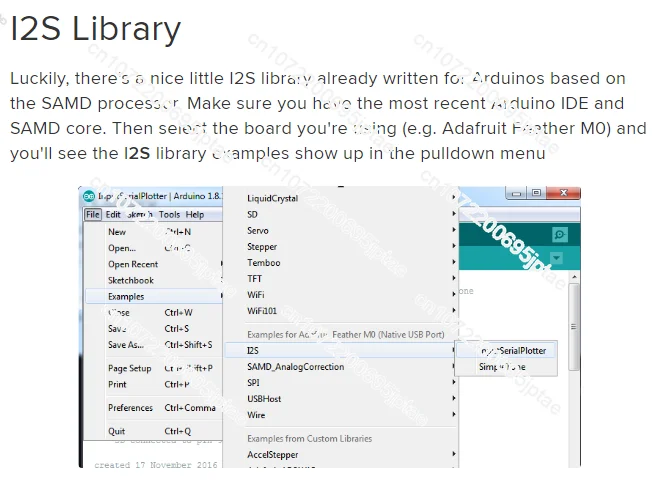
Task: Click 'Examples from Custom Libraries' header text
Action: coord(309,439)
